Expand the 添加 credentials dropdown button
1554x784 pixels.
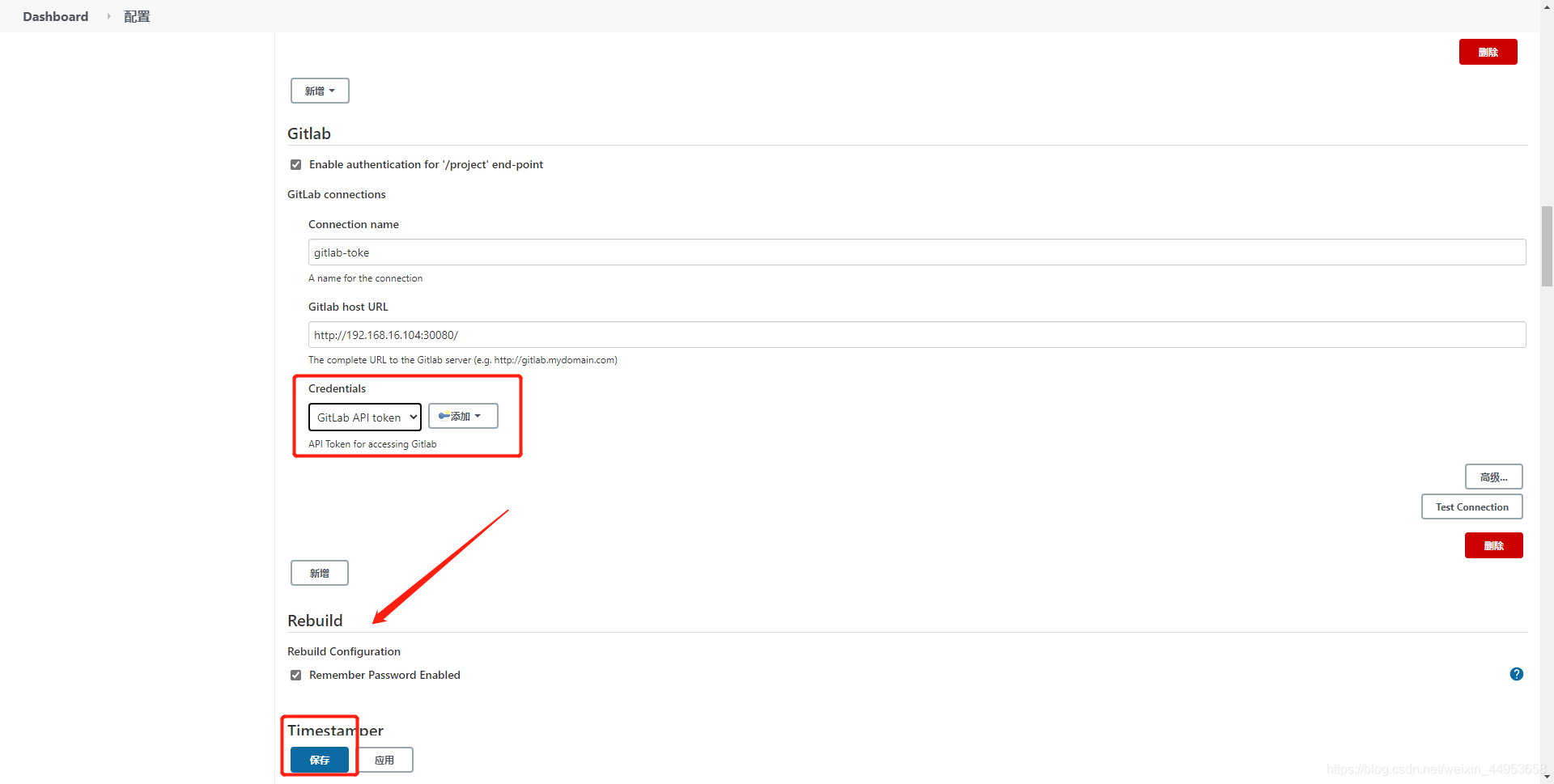point(463,416)
